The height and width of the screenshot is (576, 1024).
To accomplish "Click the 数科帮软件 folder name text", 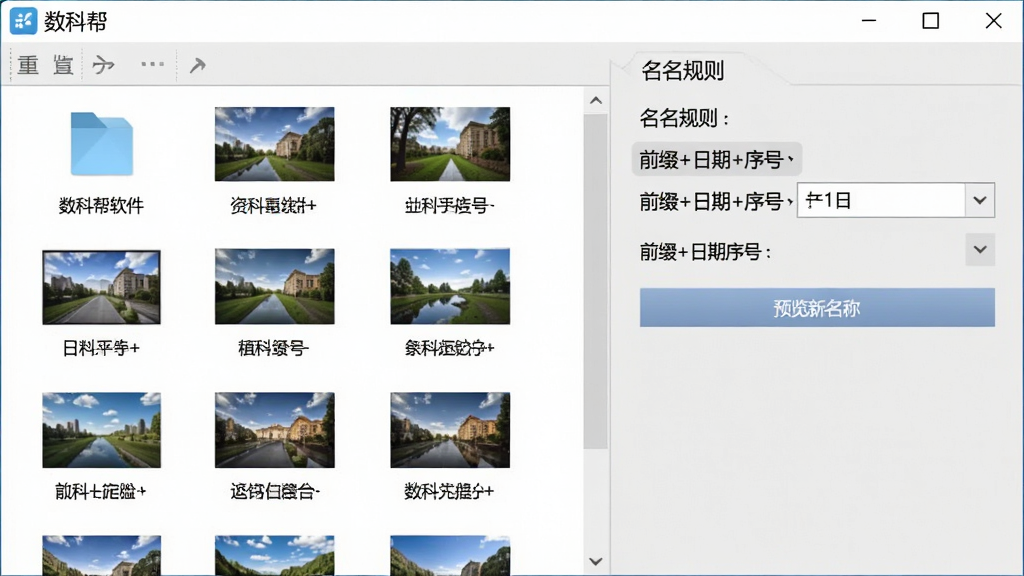I will pyautogui.click(x=101, y=206).
